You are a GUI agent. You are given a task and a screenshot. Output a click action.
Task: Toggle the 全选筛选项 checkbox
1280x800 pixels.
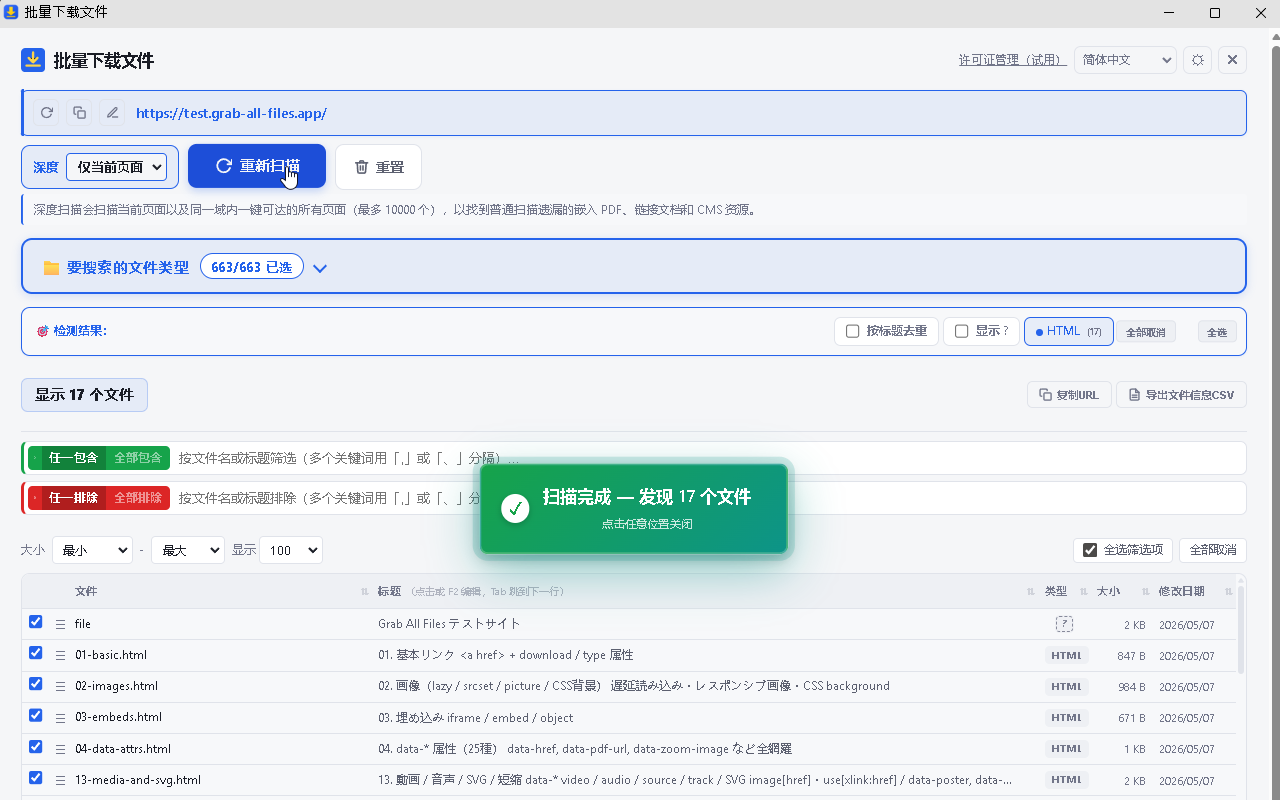(1090, 550)
